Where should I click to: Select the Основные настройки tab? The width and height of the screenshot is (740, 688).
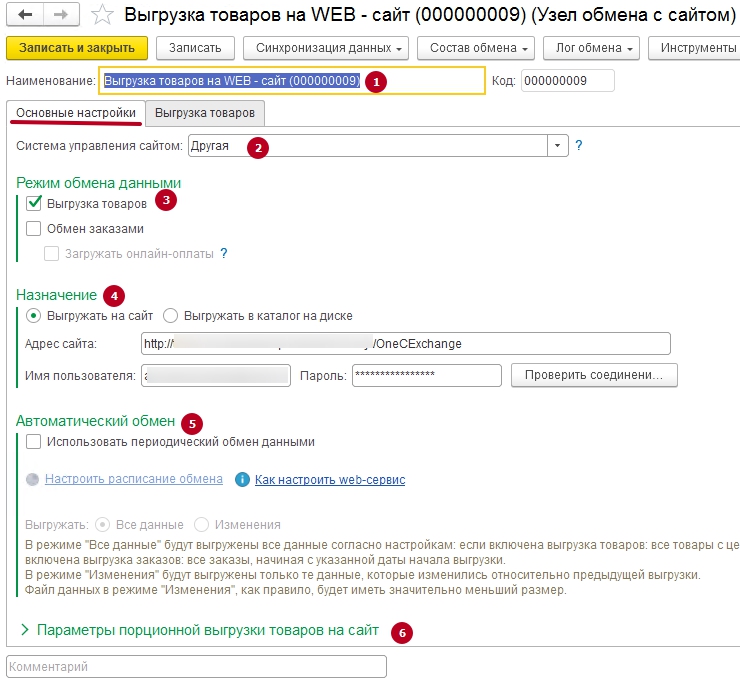76,113
